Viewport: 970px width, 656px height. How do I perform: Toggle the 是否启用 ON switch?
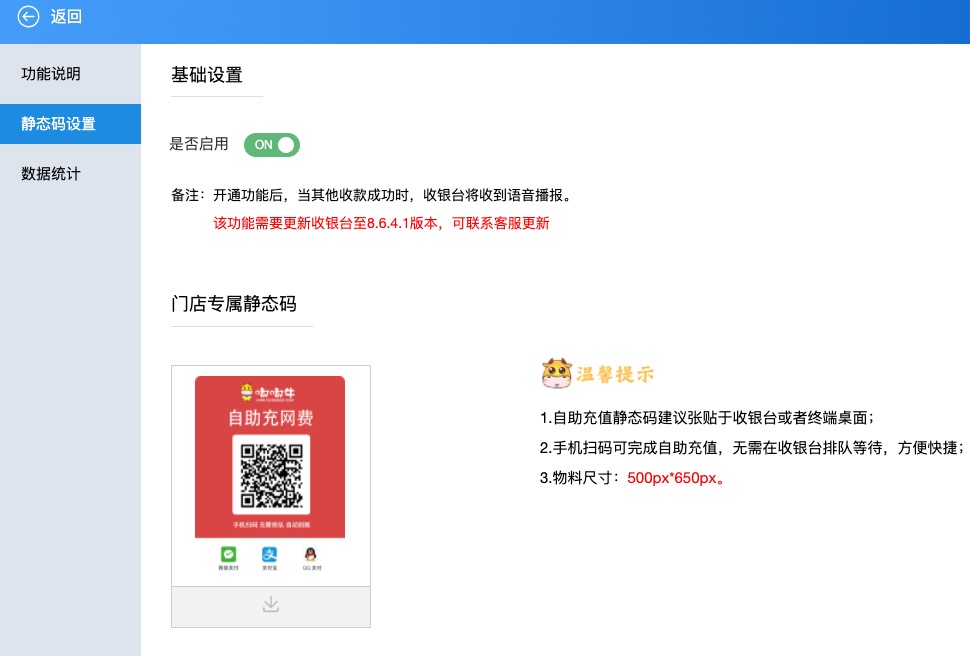point(272,145)
